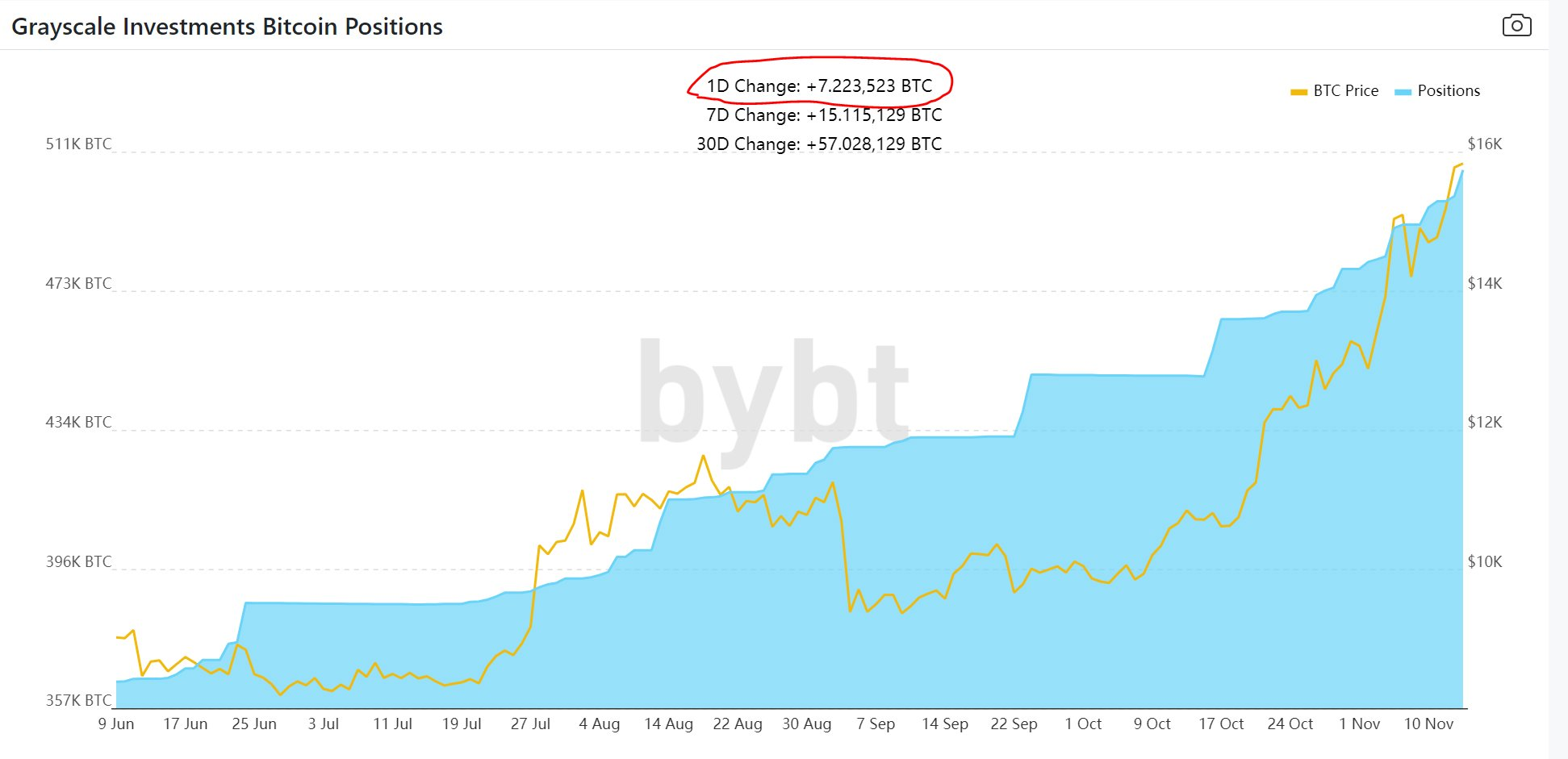Click the 14 Aug date label

pyautogui.click(x=669, y=724)
